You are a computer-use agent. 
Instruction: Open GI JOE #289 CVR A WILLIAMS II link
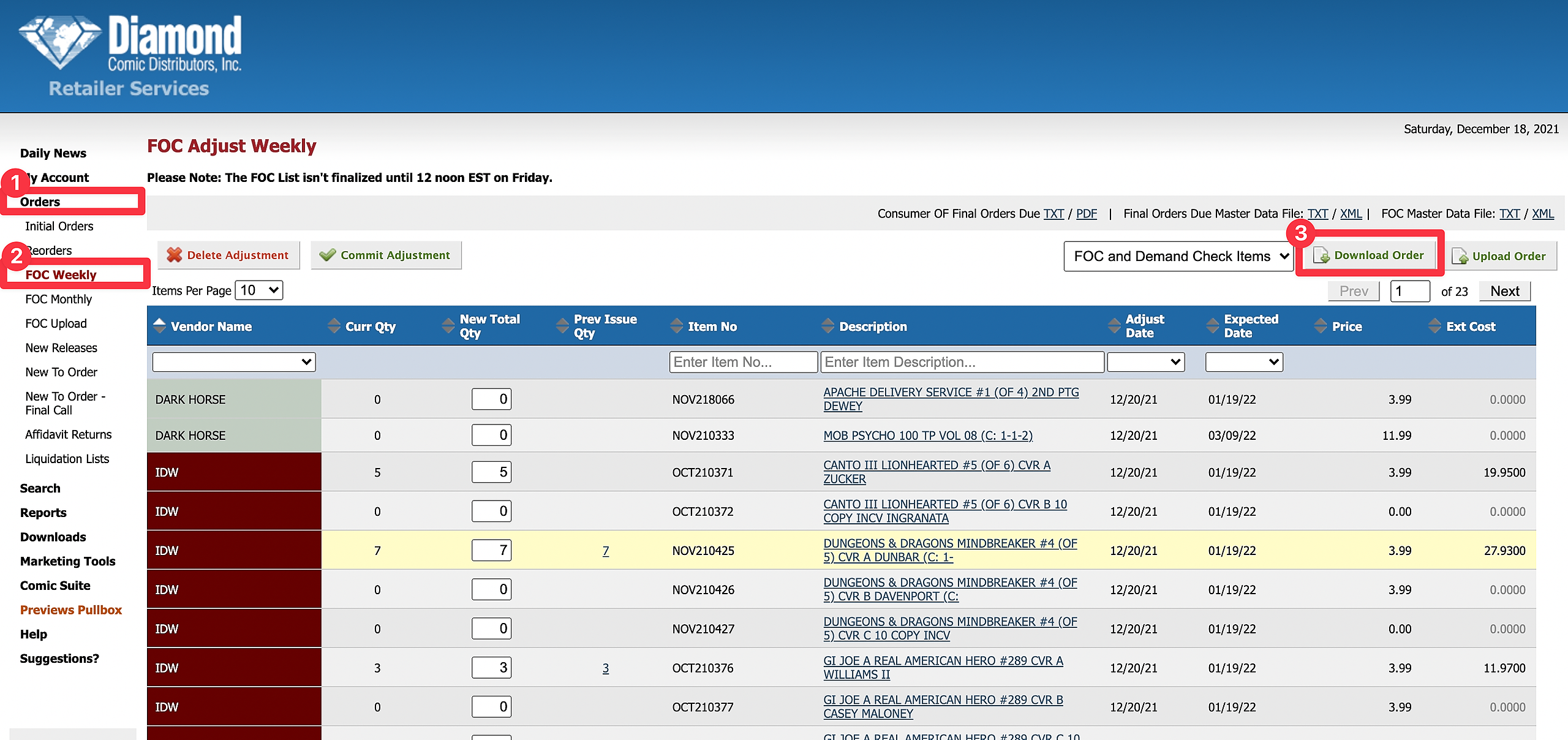pyautogui.click(x=943, y=668)
